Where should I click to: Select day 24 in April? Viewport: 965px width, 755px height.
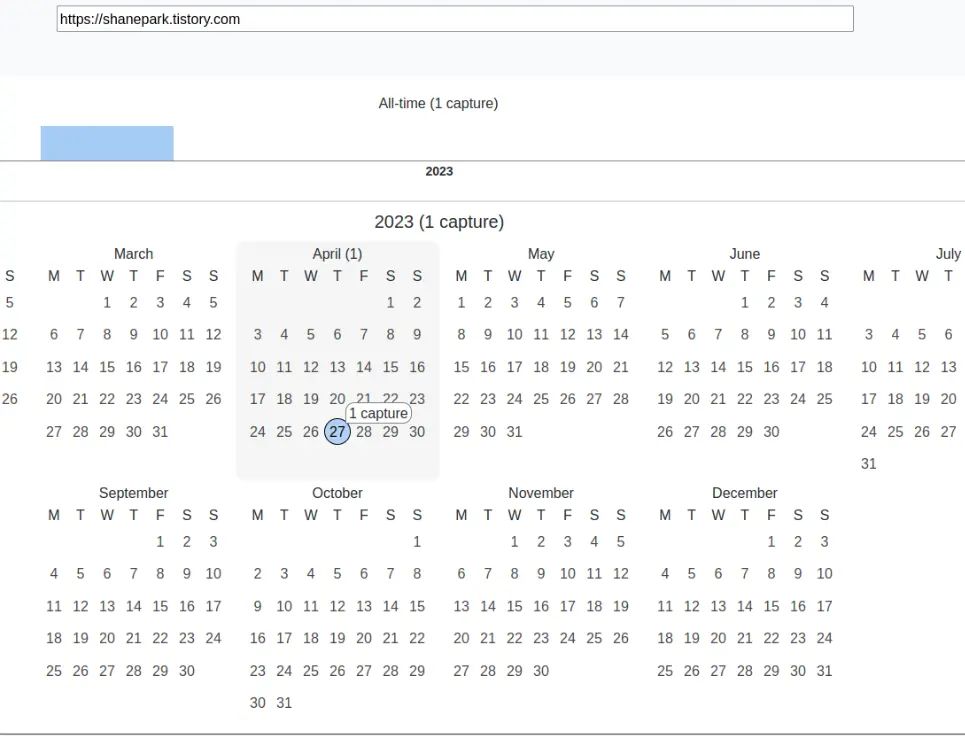coord(257,432)
